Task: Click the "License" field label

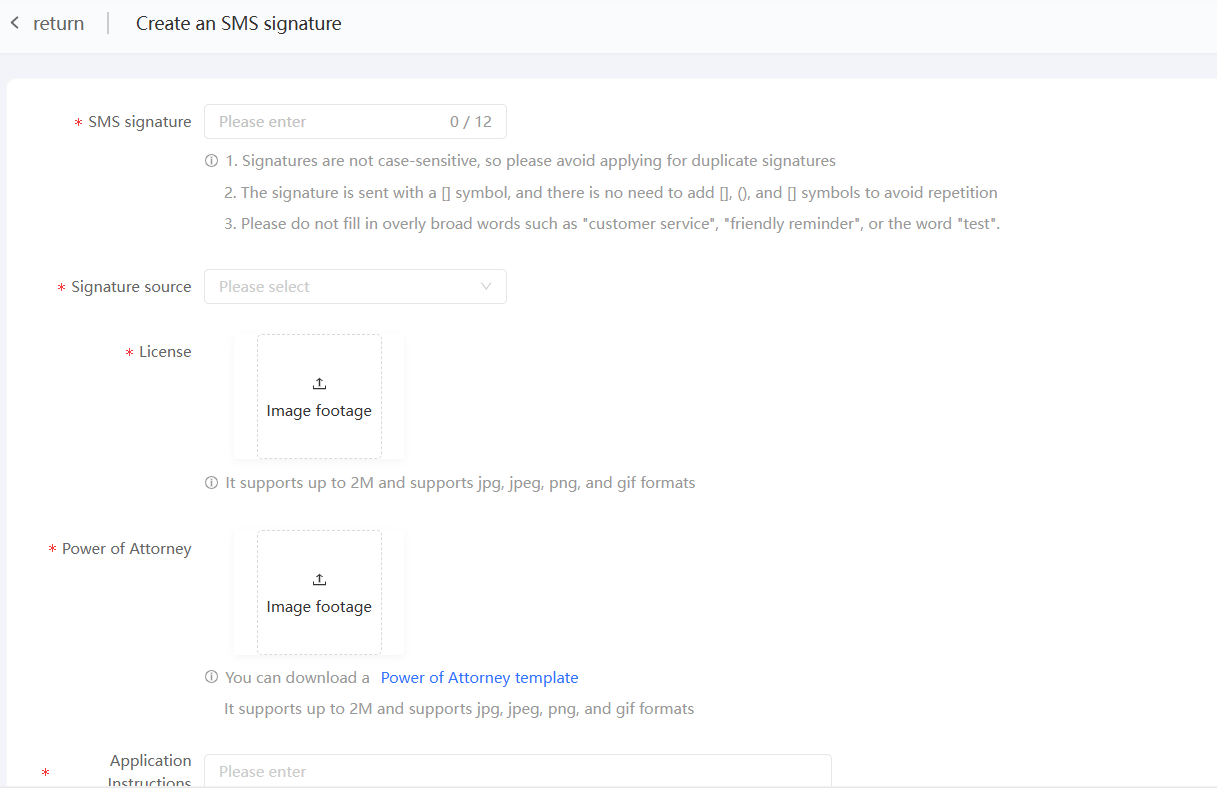Action: click(x=165, y=352)
